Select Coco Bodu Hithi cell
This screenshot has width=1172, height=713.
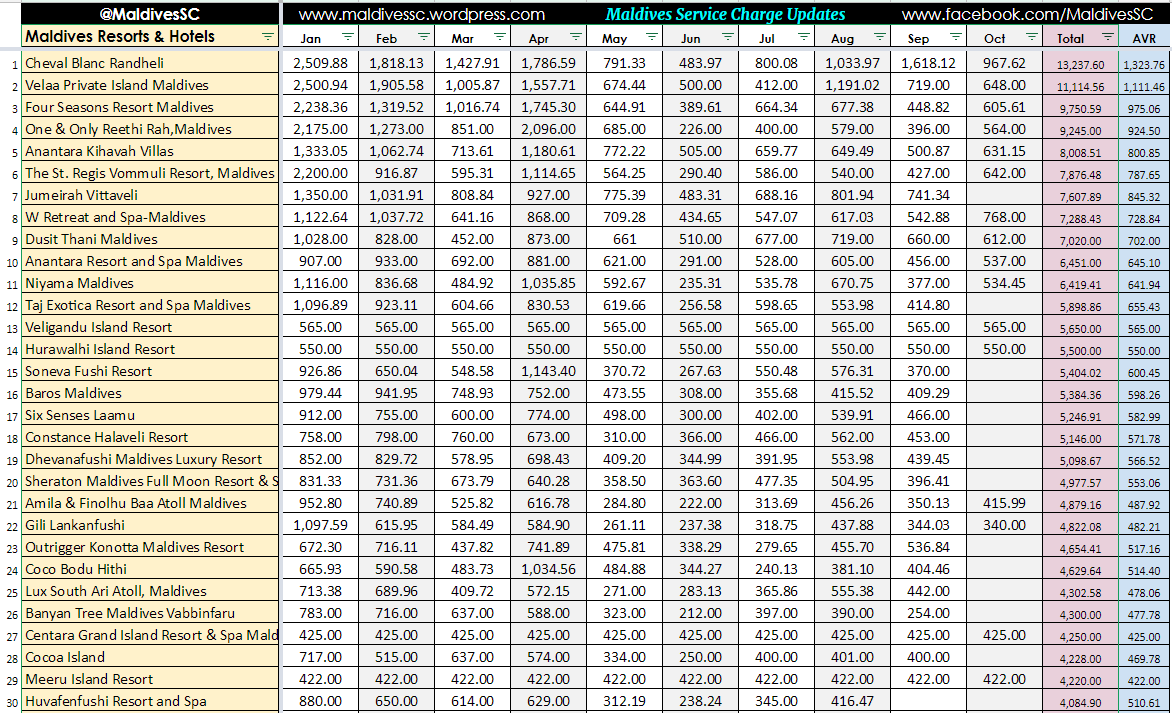coord(150,570)
